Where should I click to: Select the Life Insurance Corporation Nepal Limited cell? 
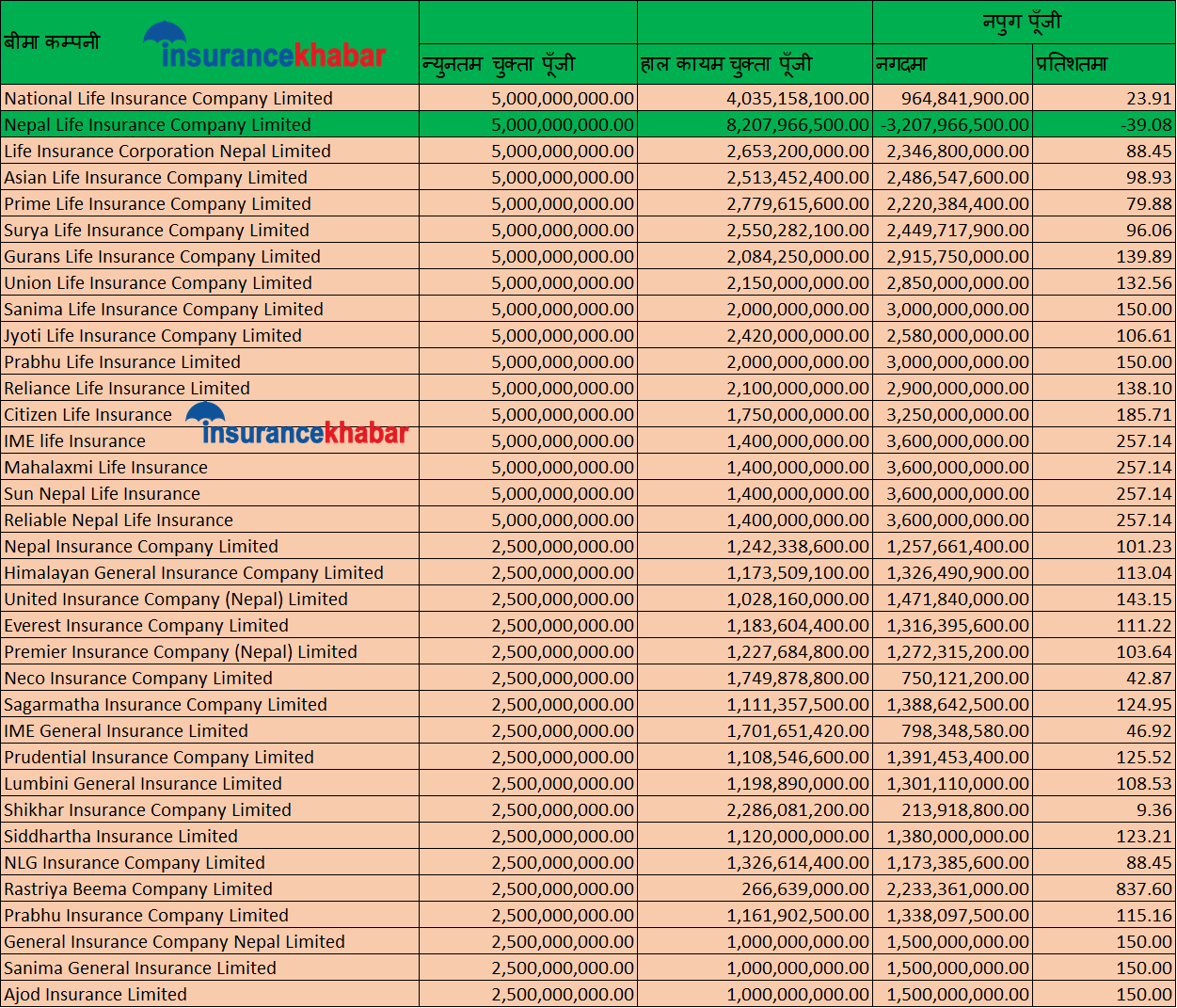(x=167, y=151)
